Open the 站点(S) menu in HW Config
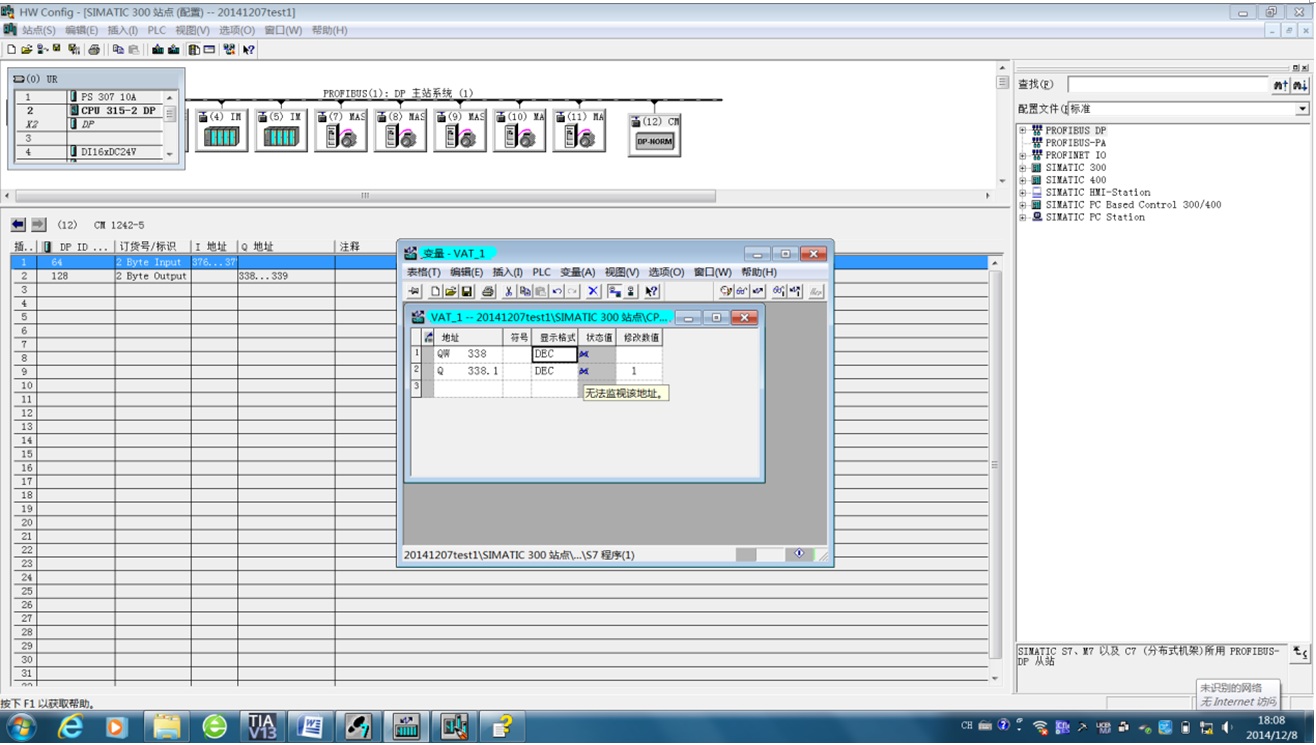The image size is (1316, 745). [39, 30]
